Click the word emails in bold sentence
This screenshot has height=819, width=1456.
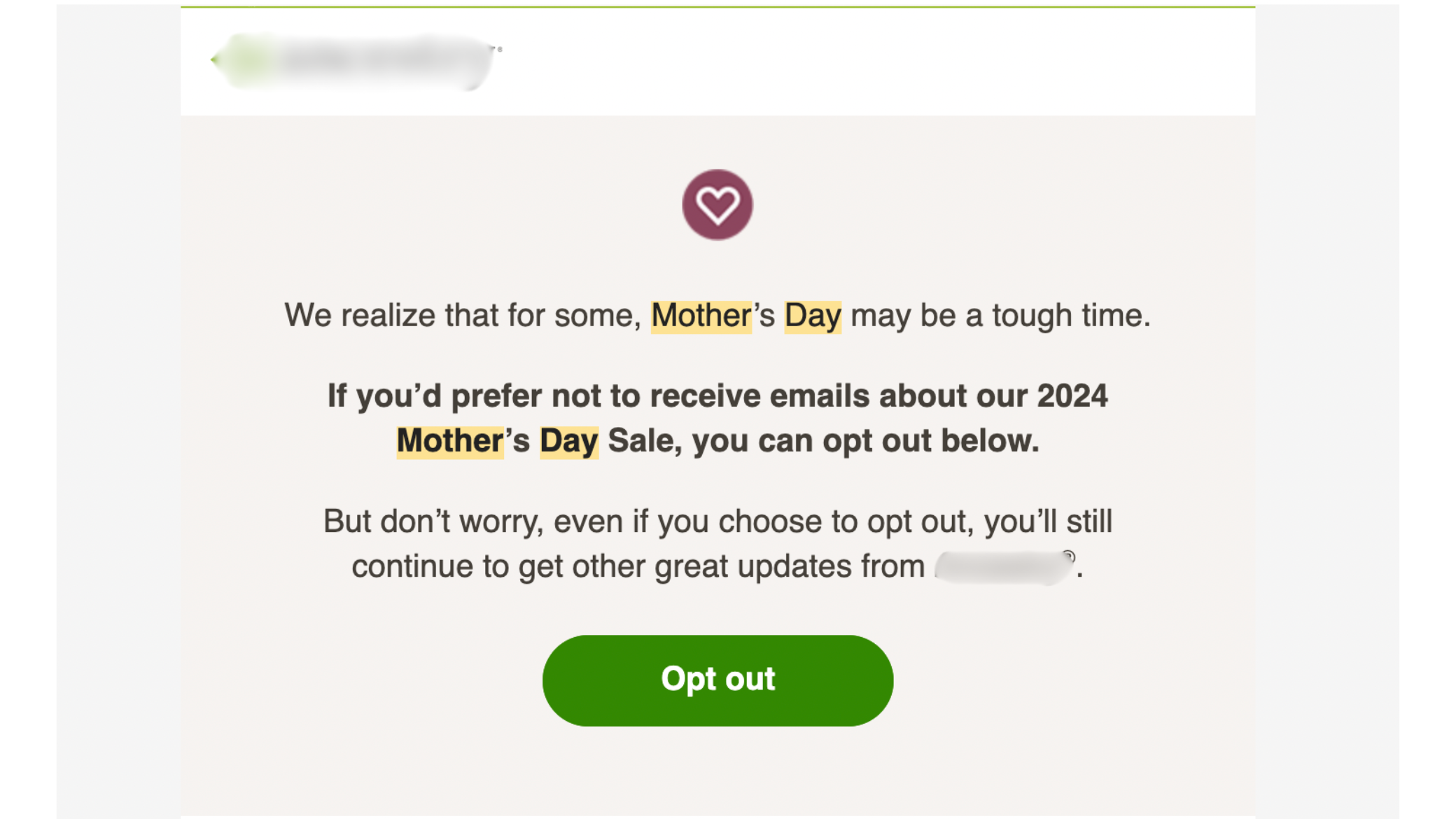click(x=820, y=396)
